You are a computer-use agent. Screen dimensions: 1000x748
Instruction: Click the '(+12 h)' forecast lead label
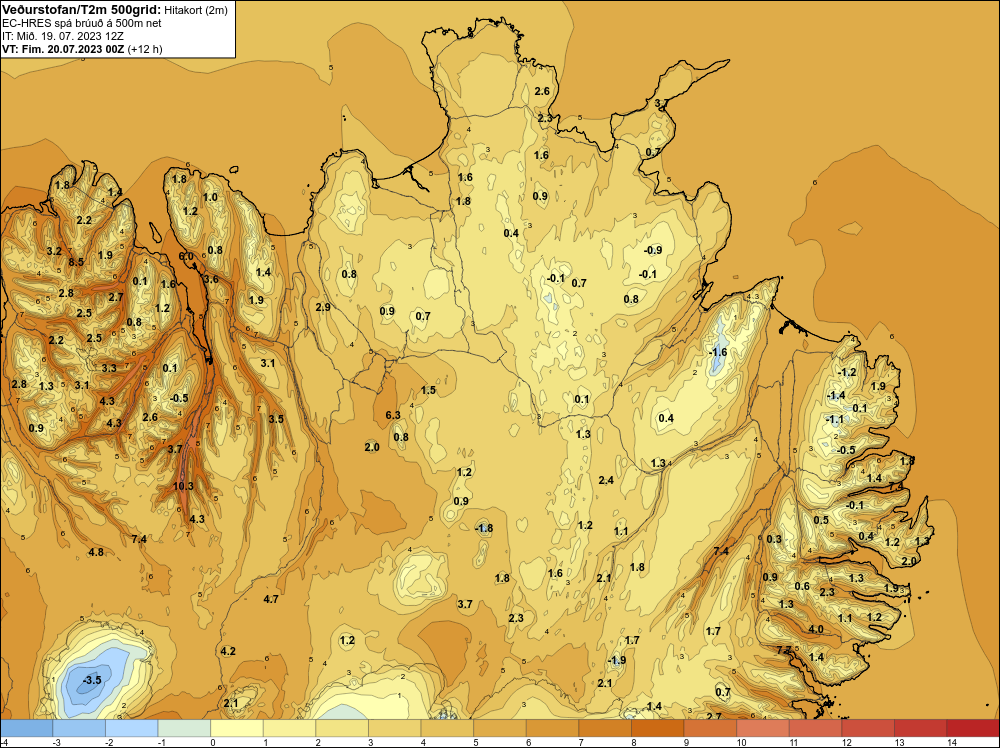145,49
